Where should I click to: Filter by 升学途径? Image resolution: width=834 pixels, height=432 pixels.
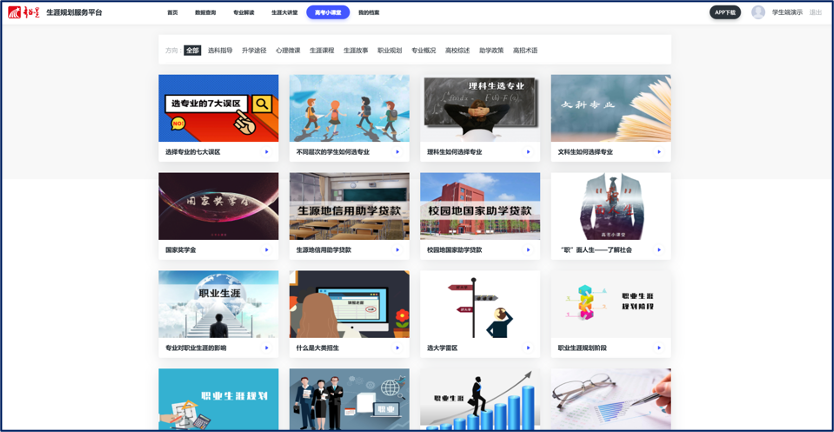pos(254,51)
